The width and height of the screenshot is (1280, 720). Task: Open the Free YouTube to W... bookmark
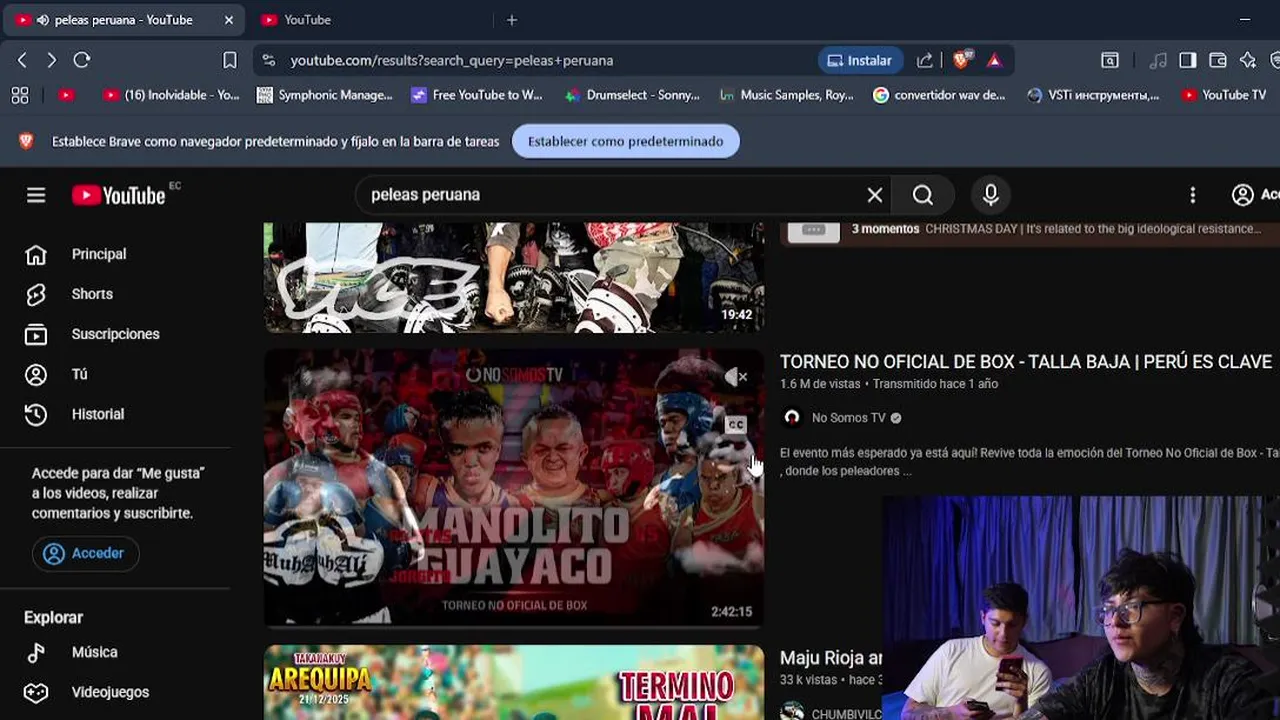(x=477, y=95)
